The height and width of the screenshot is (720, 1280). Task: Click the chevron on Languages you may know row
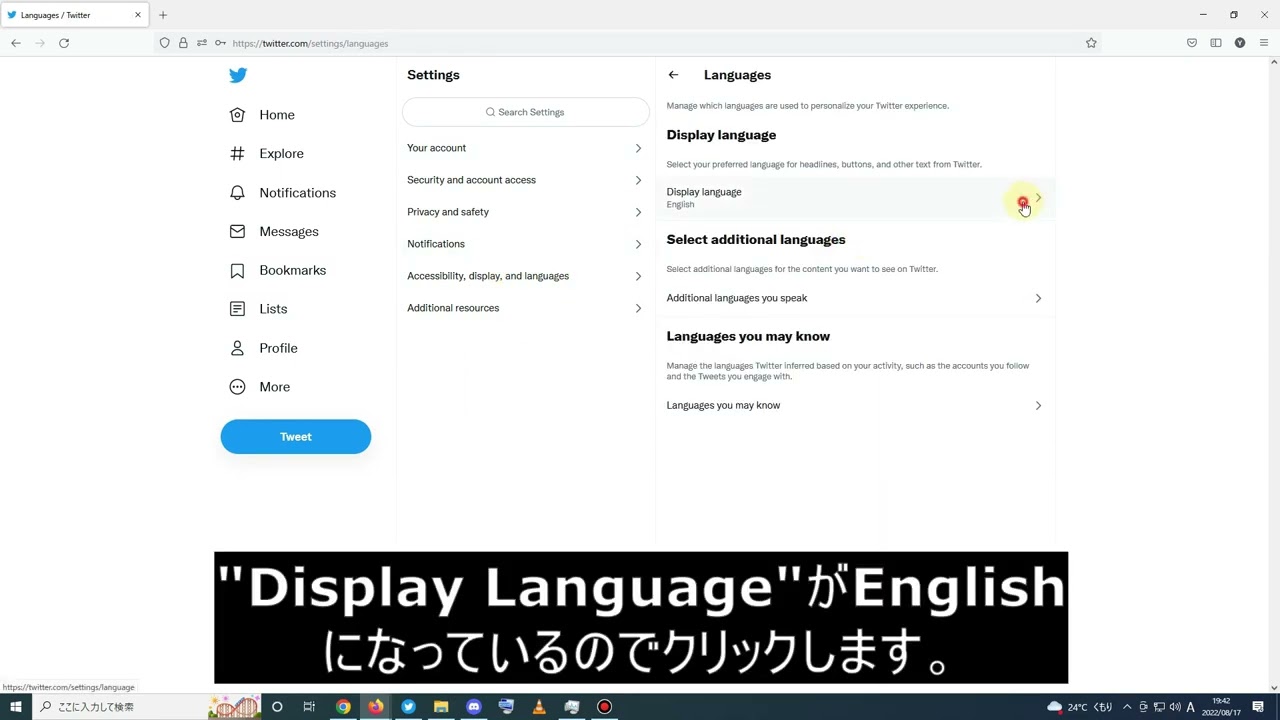(1038, 405)
